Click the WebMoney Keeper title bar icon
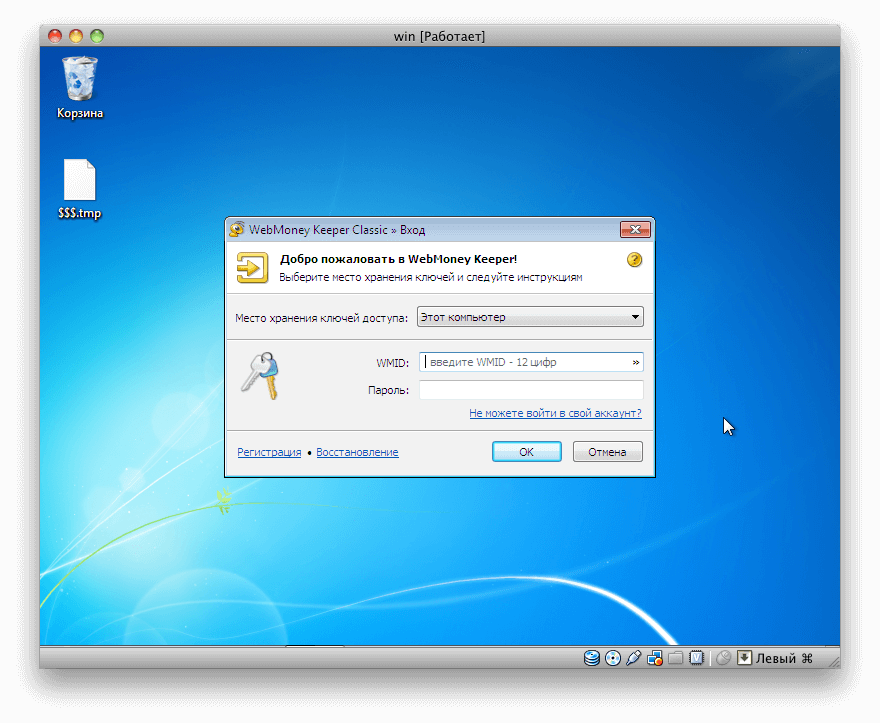880x723 pixels. (x=237, y=229)
